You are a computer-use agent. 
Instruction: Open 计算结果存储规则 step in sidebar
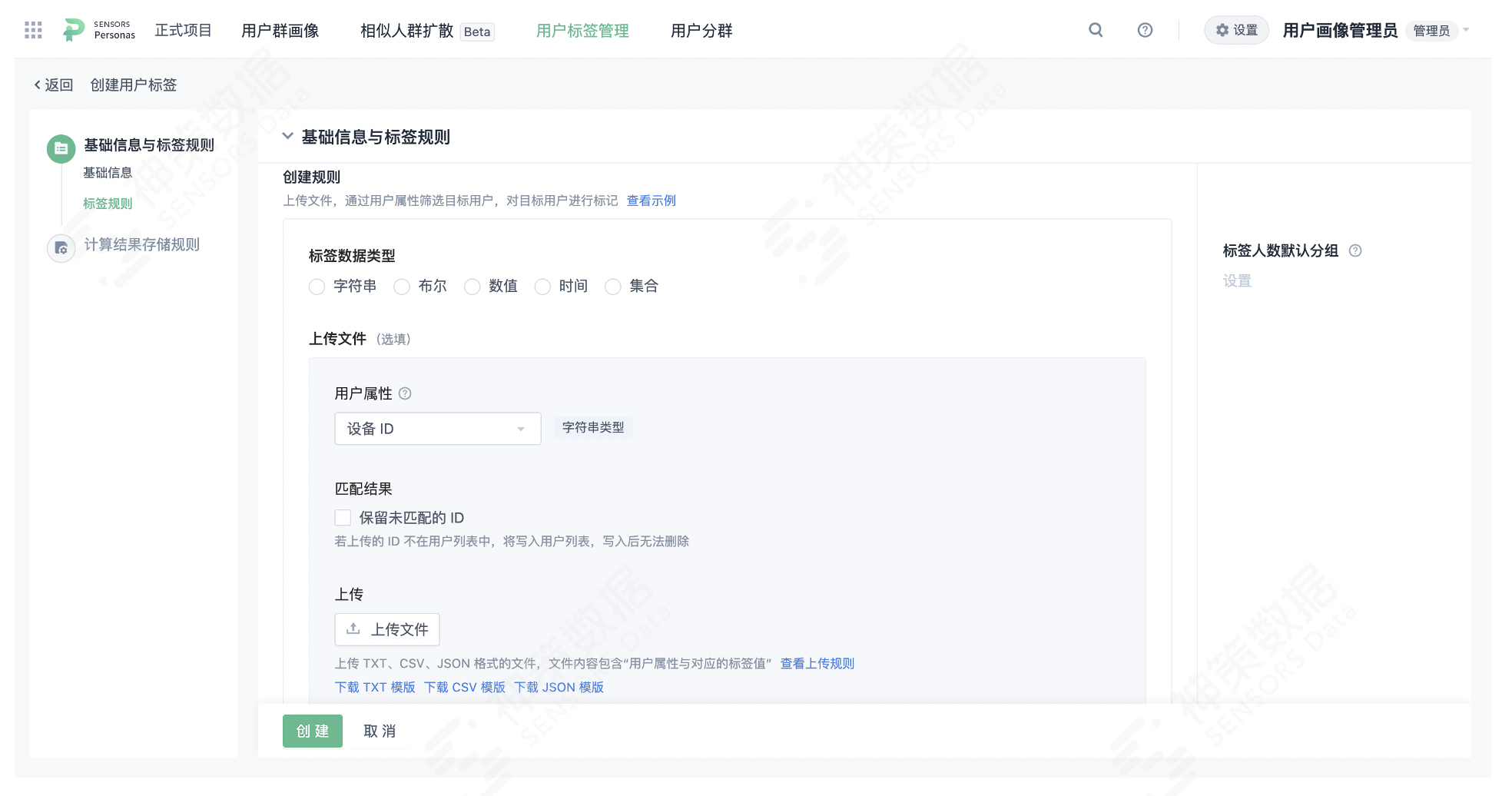coord(142,244)
